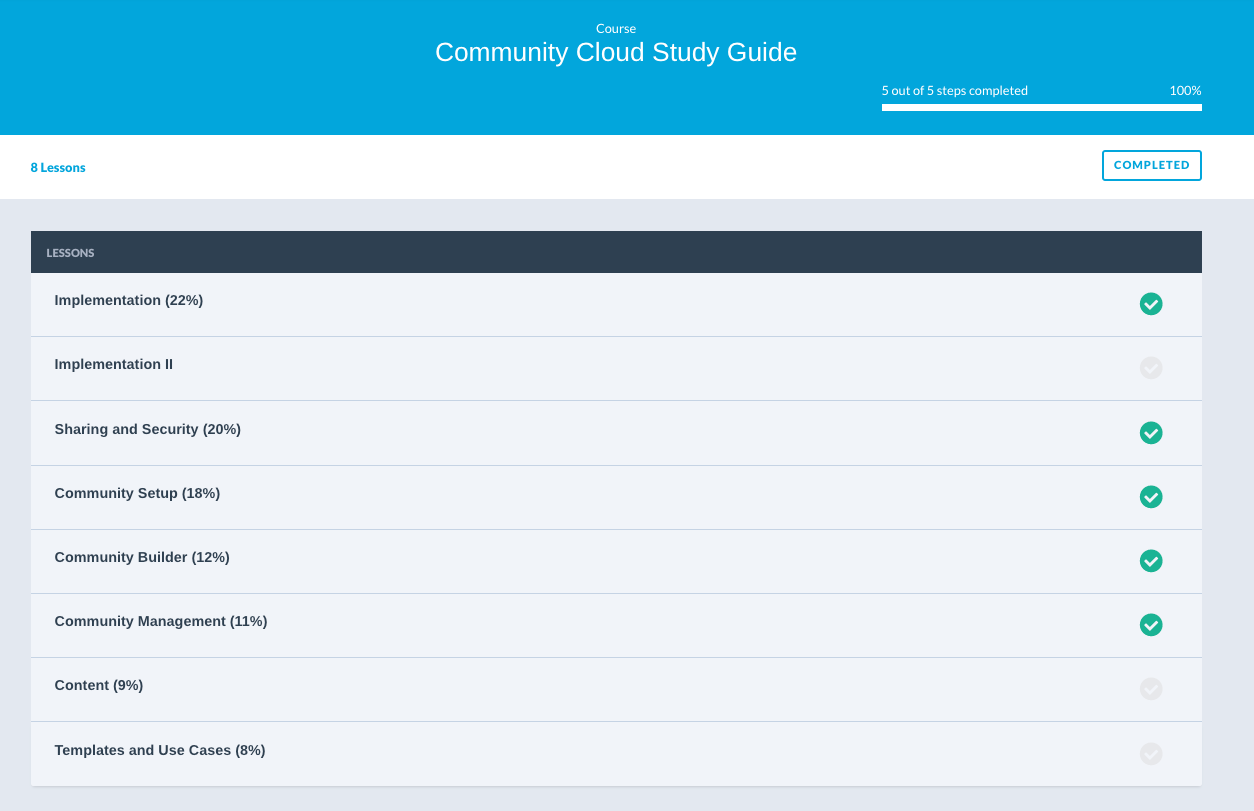Click grey checkmark for Implementation II
This screenshot has height=811, width=1254.
pyautogui.click(x=1151, y=368)
